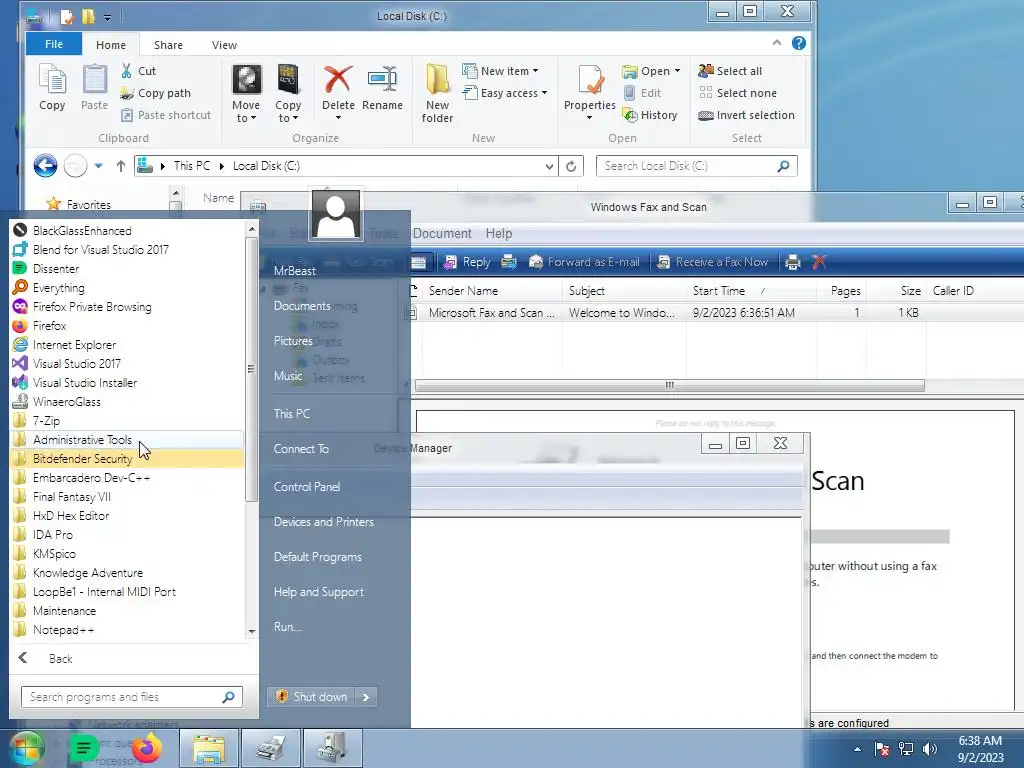Screen dimensions: 1024x768
Task: Open Run... from the Start menu
Action: click(x=287, y=627)
